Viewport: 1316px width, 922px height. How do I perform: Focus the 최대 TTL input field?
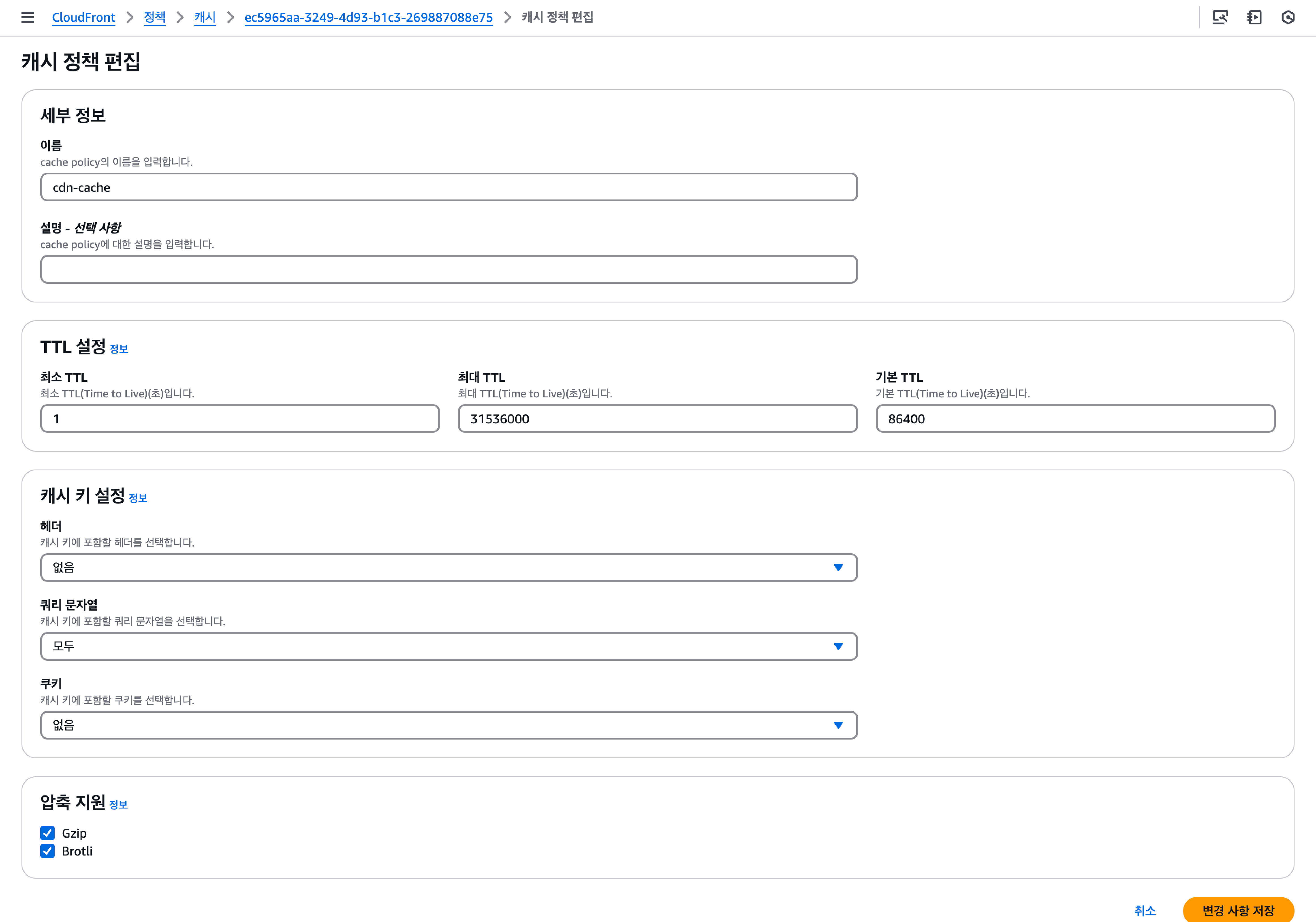click(x=657, y=418)
